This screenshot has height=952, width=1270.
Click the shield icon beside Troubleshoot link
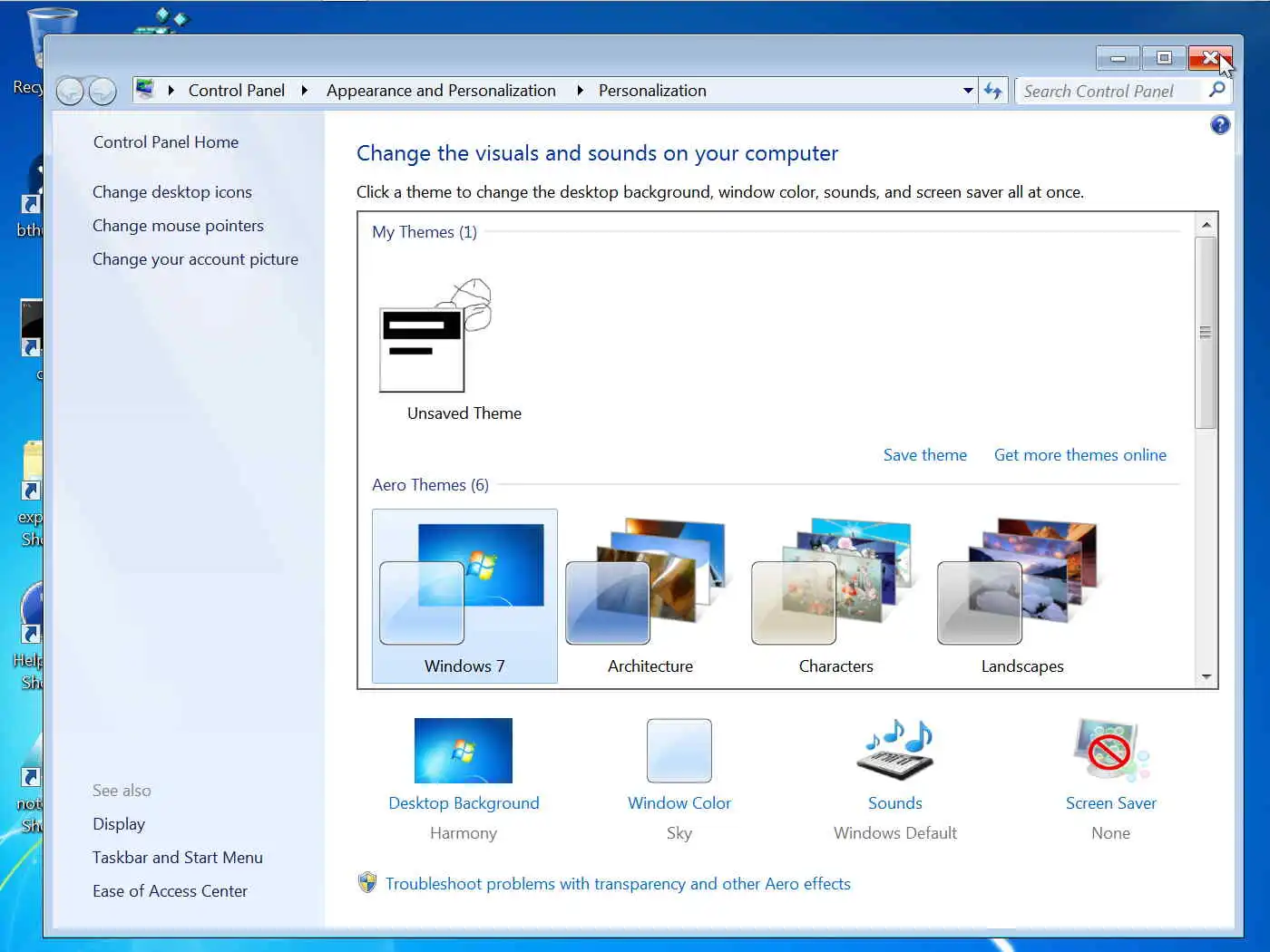click(367, 882)
